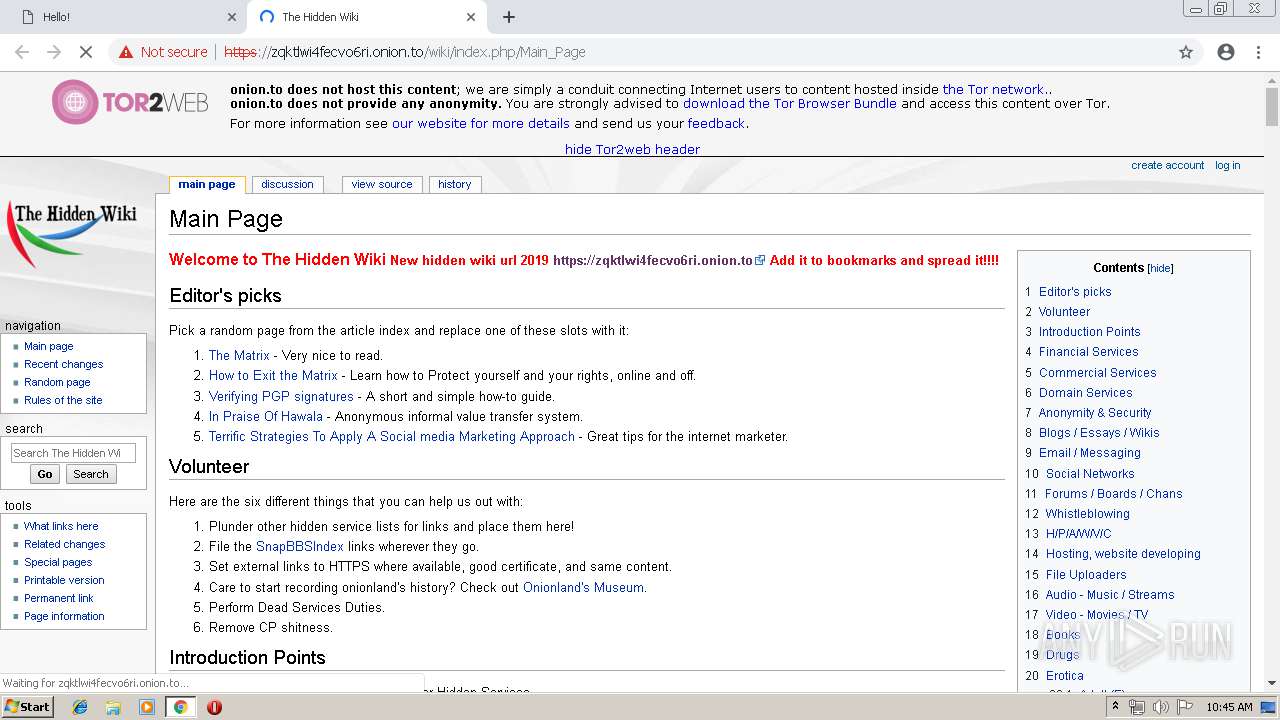Open Random page in navigation

[57, 382]
